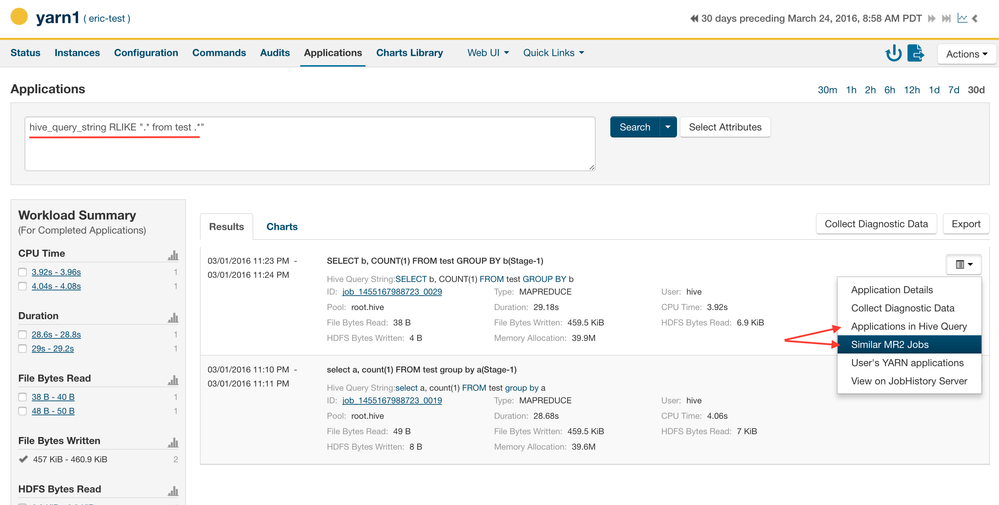Go to the Audits tab

pos(275,53)
